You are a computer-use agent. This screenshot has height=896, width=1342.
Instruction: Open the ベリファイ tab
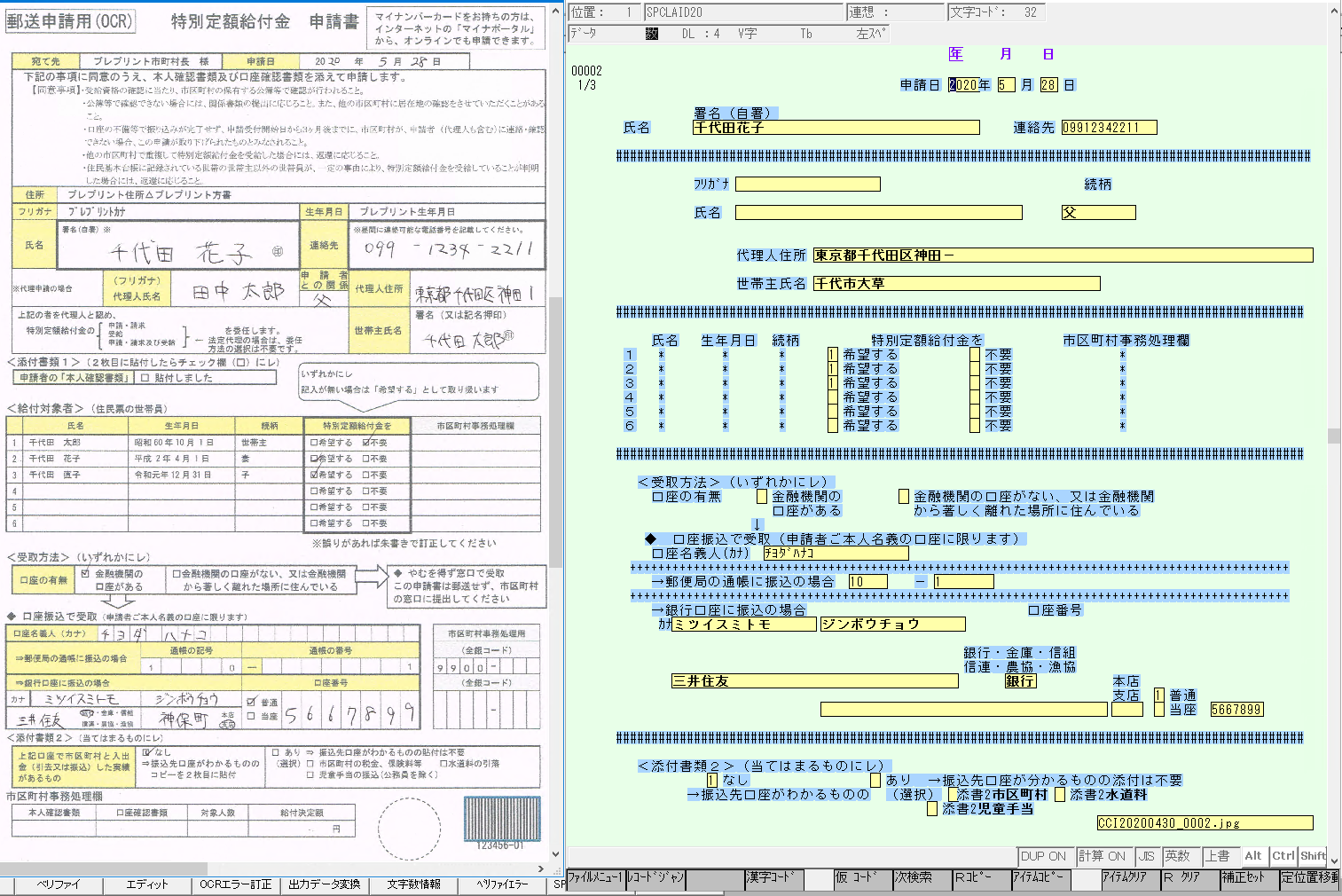58,884
